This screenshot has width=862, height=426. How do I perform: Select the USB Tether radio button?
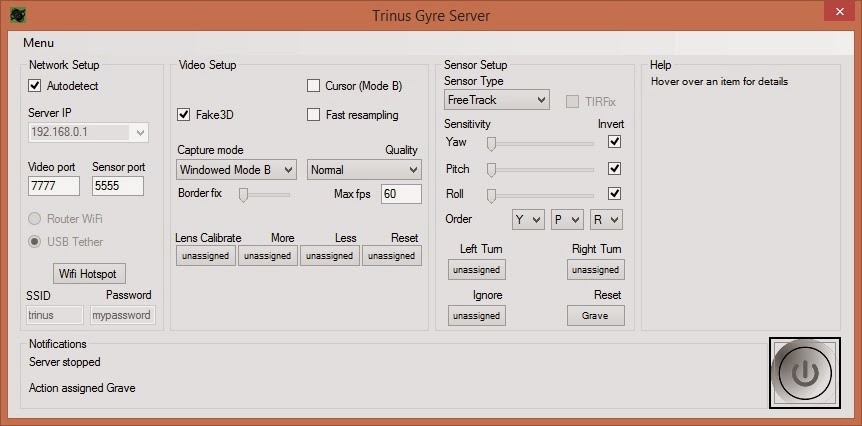pos(35,242)
